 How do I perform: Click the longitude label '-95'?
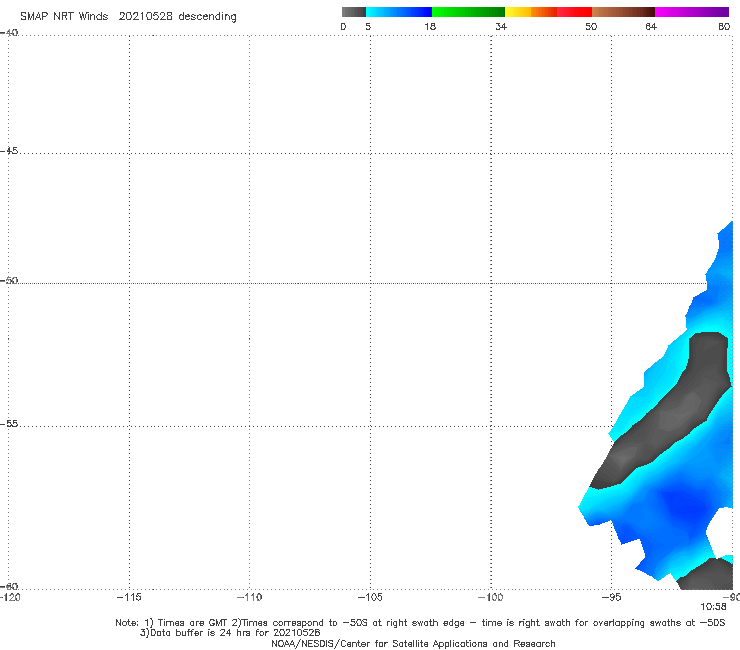pos(612,597)
